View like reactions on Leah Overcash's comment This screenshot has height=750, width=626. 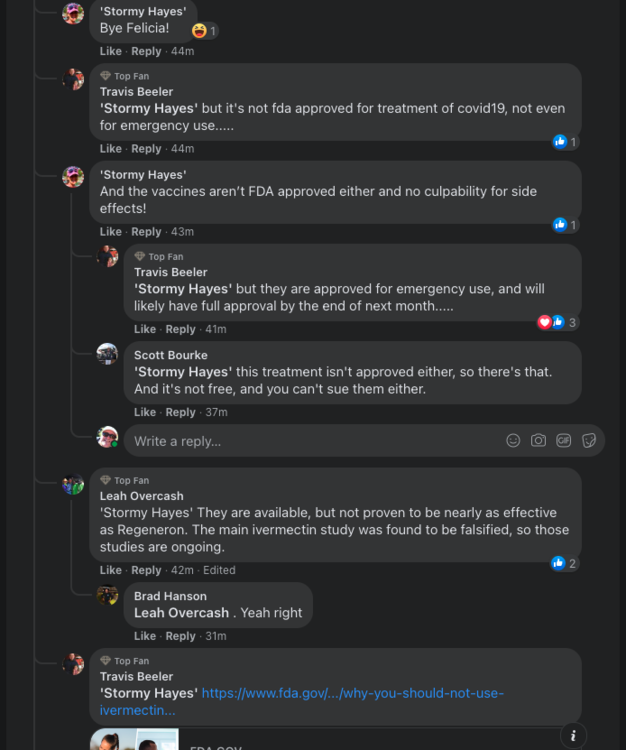(564, 563)
